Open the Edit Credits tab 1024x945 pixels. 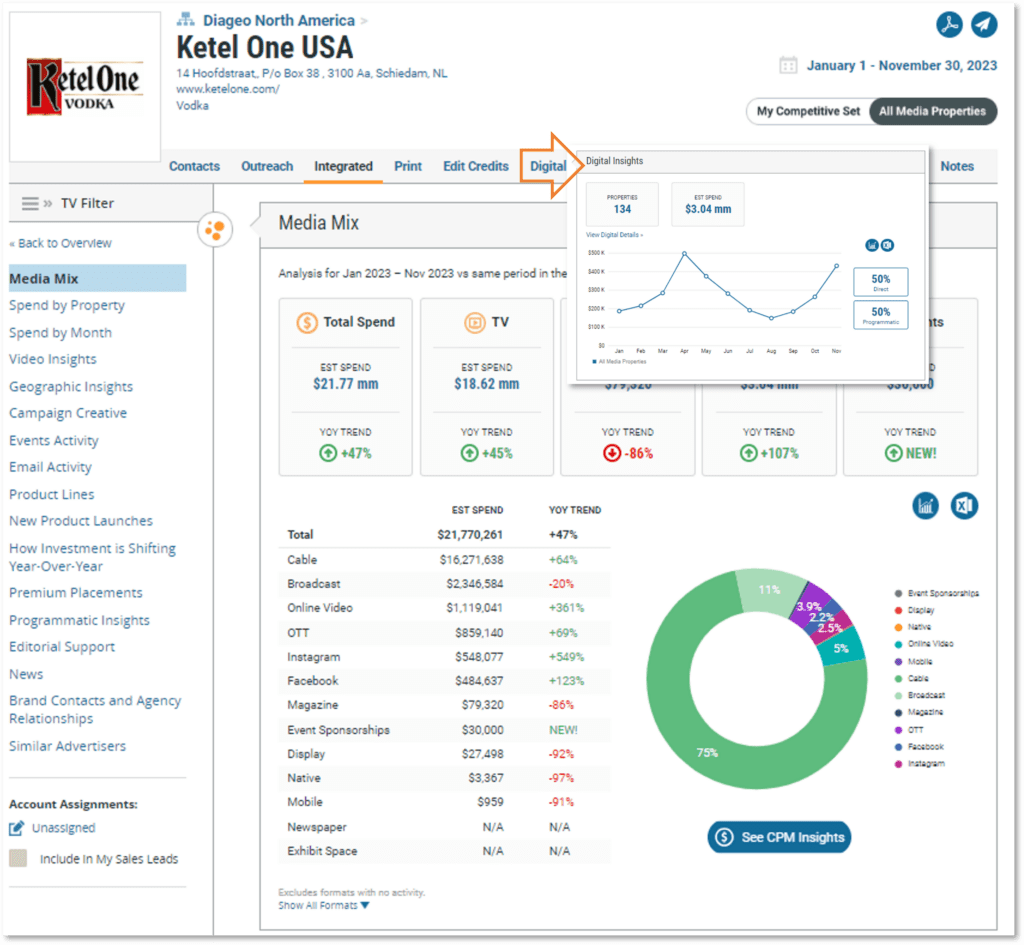[x=475, y=166]
